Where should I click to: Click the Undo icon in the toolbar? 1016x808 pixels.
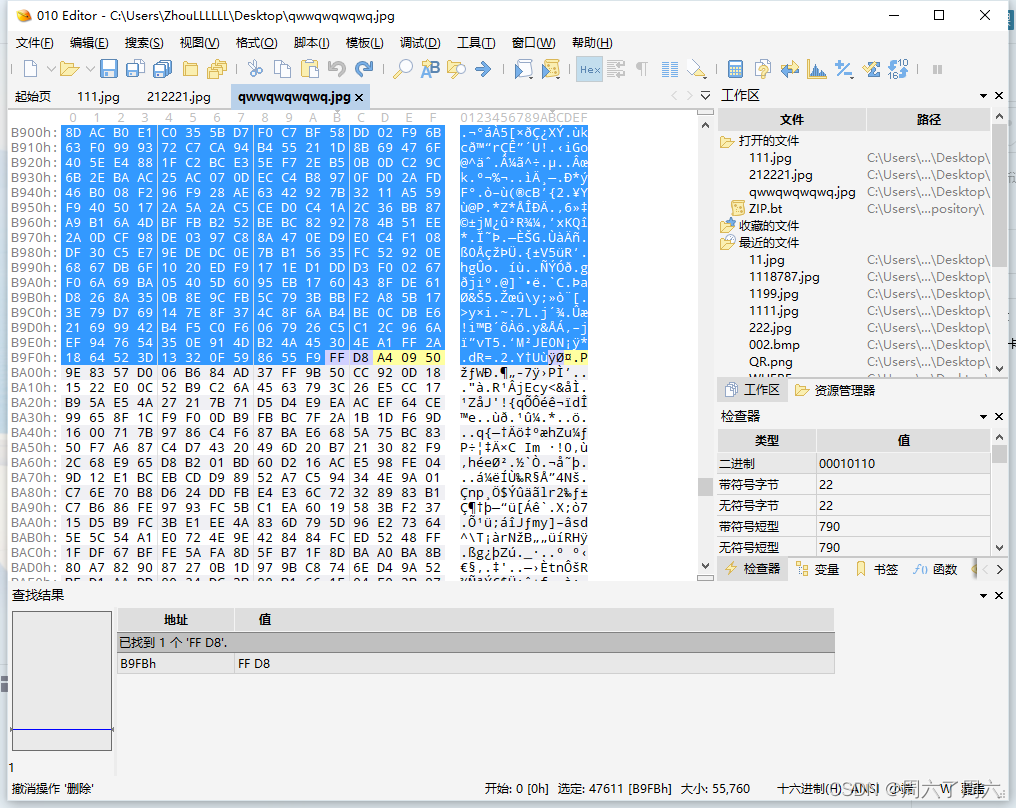point(337,70)
